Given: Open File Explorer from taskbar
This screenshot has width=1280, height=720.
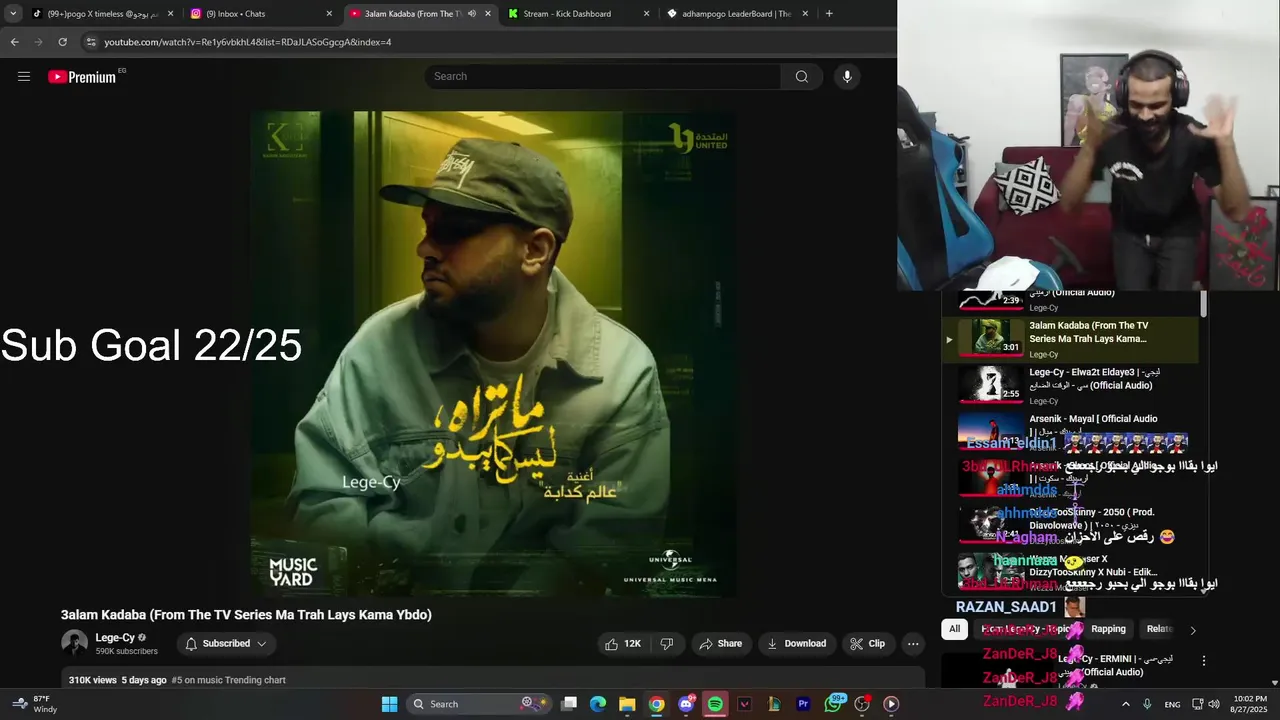Looking at the screenshot, I should (627, 704).
